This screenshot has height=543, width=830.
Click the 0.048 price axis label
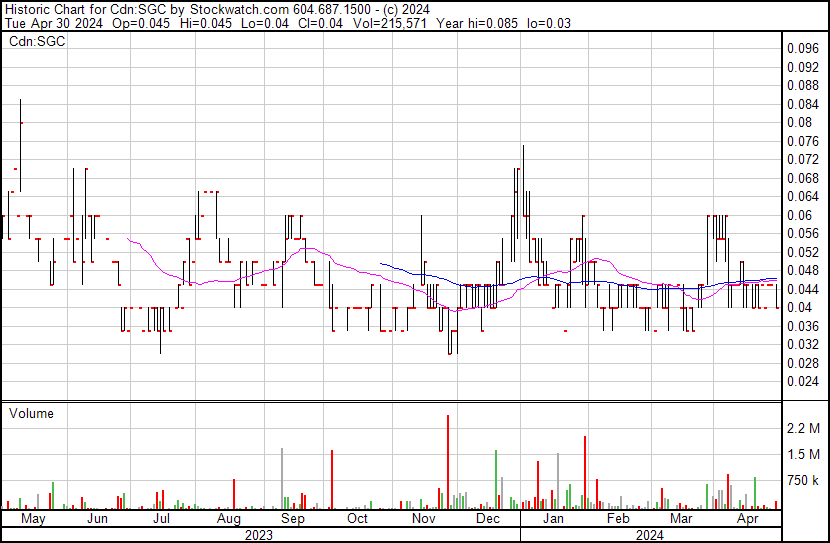(x=803, y=270)
